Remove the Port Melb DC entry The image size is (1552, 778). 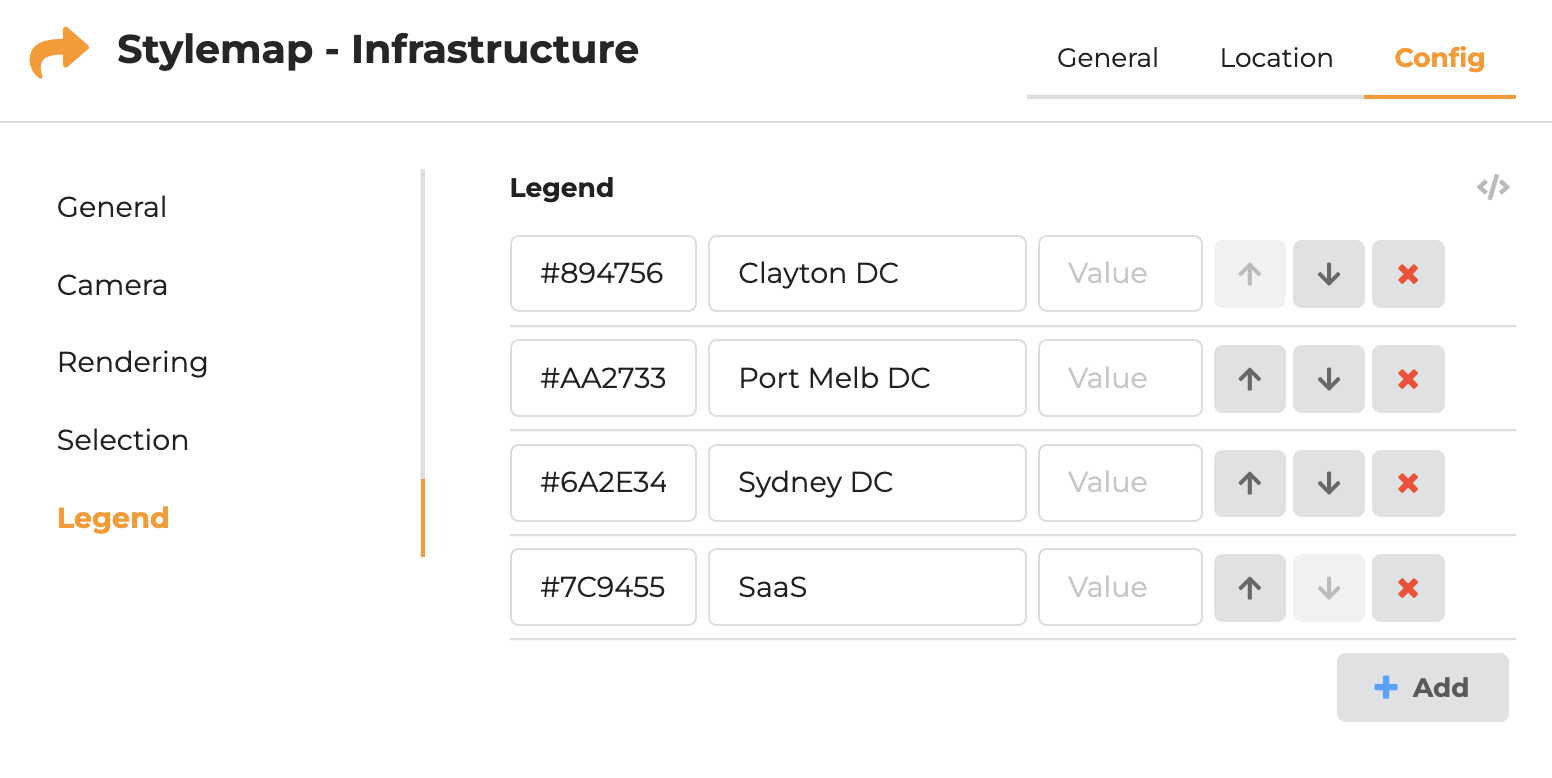click(1408, 379)
